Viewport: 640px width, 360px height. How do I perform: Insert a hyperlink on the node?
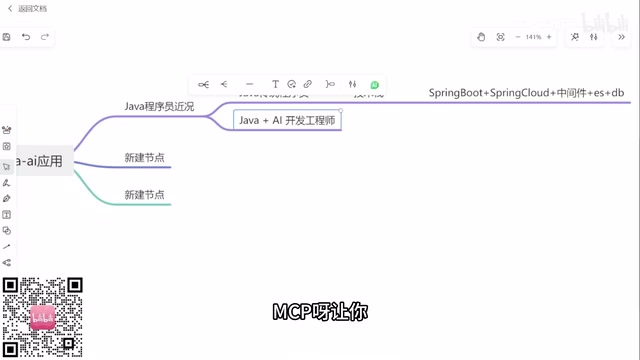click(x=308, y=84)
